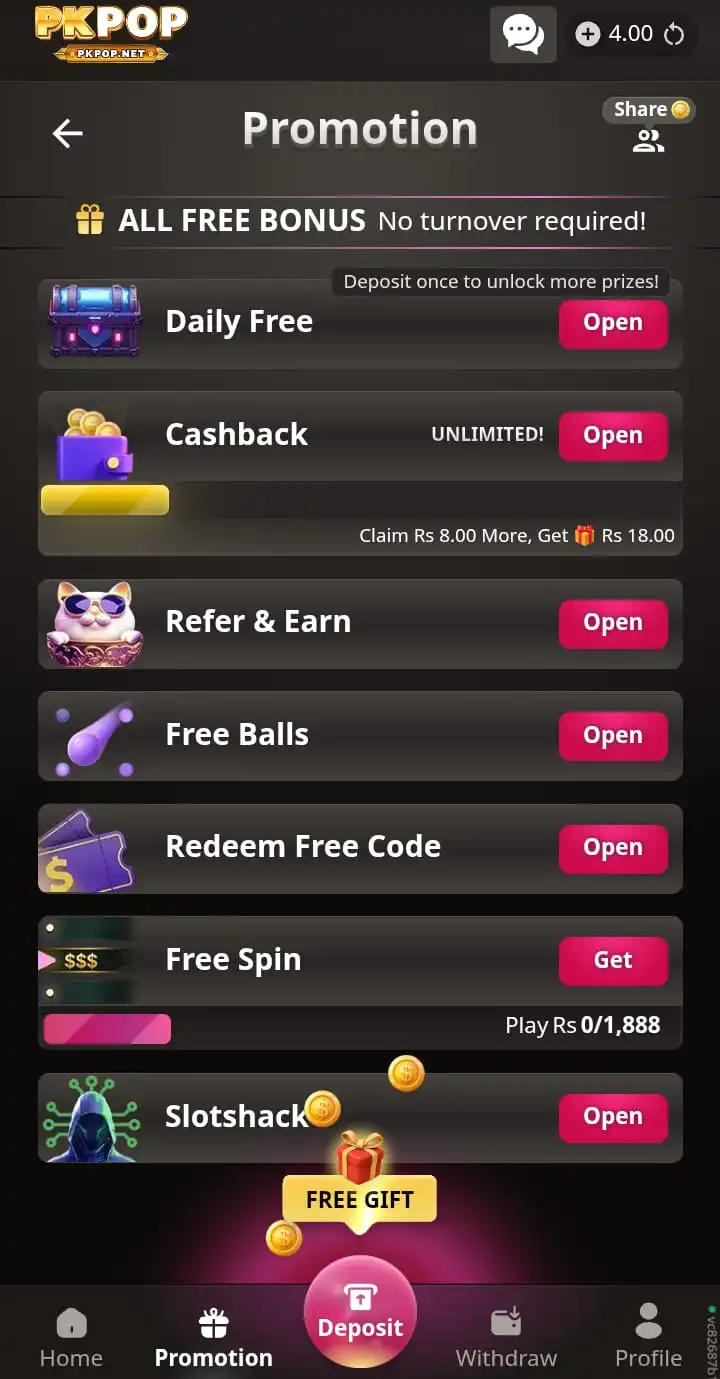Go back using the left arrow

tap(68, 133)
